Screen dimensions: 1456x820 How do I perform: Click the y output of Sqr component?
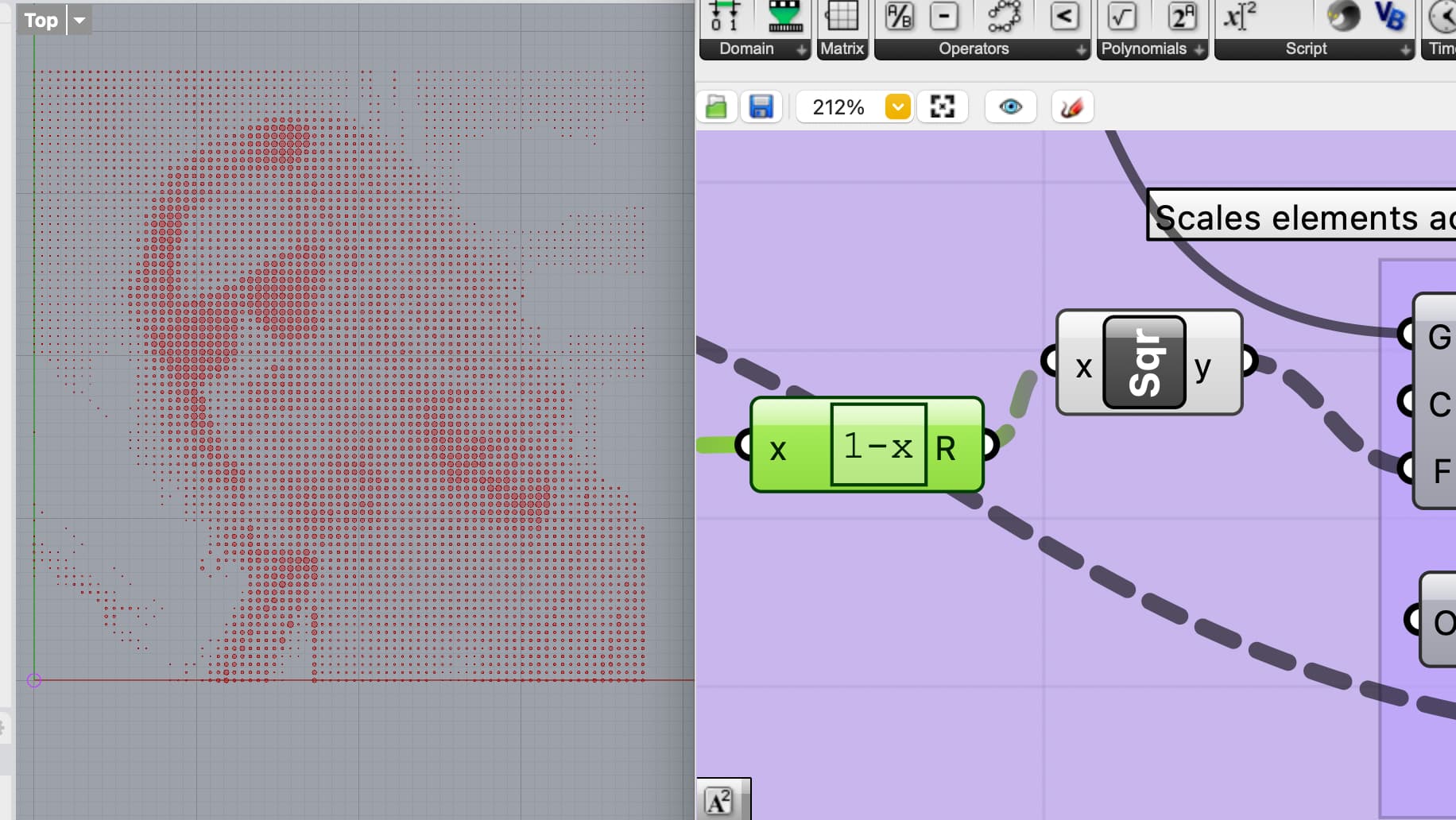[1202, 367]
